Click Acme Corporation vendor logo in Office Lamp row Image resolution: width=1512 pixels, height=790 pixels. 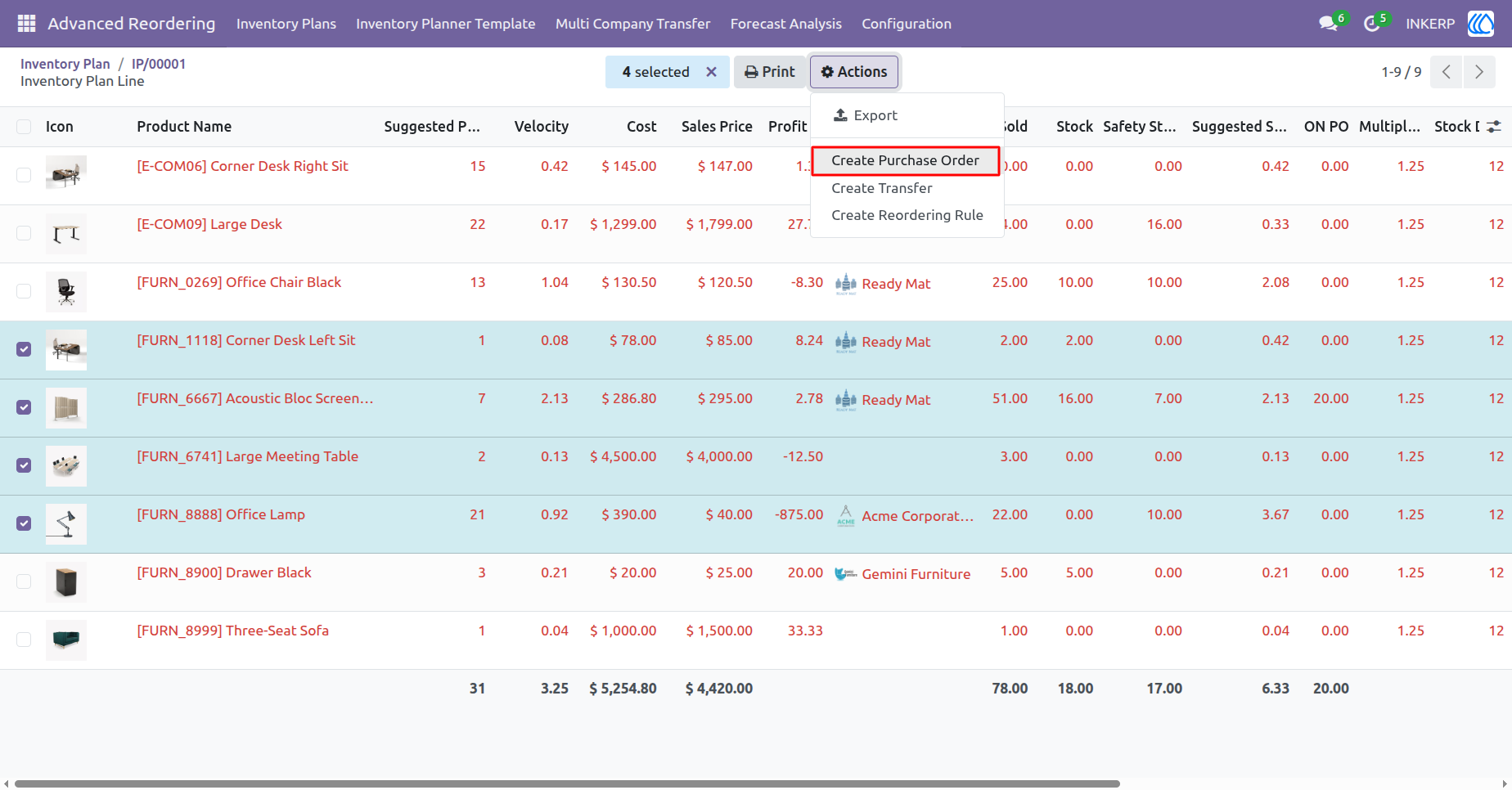tap(846, 516)
